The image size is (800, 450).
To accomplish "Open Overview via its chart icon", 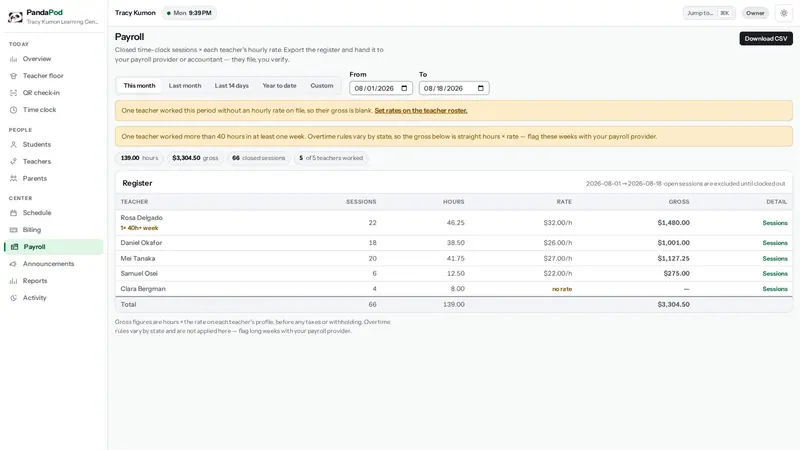I will [x=13, y=59].
